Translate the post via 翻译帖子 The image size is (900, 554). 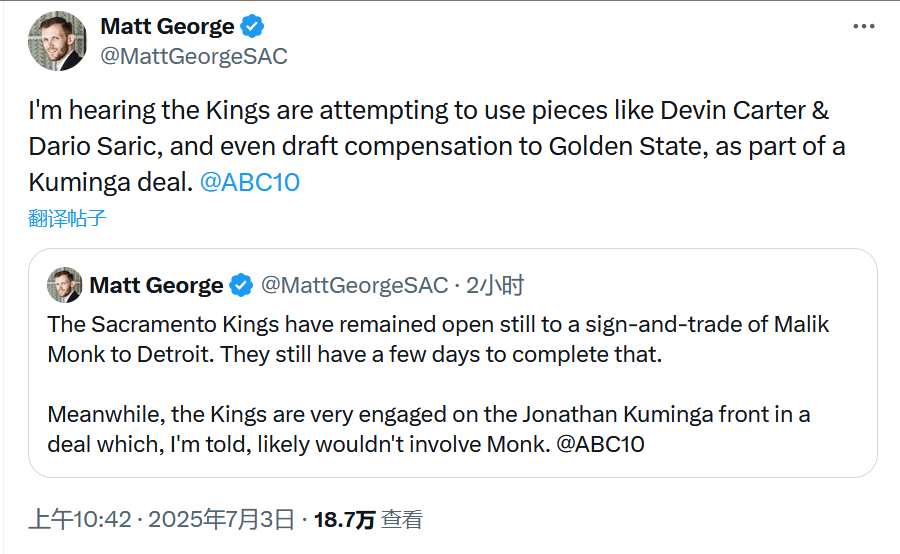click(x=67, y=218)
